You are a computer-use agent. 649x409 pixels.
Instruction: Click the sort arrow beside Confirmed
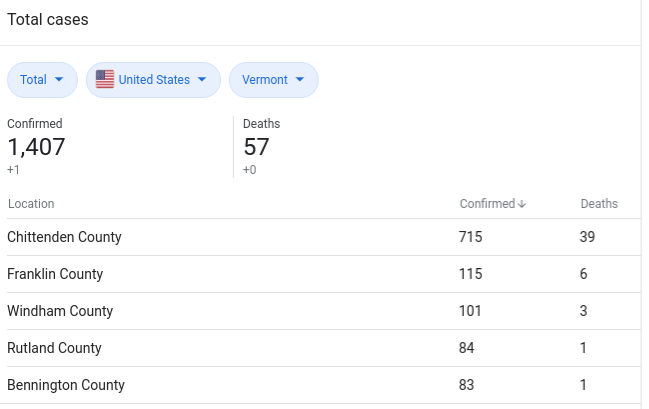[522, 204]
